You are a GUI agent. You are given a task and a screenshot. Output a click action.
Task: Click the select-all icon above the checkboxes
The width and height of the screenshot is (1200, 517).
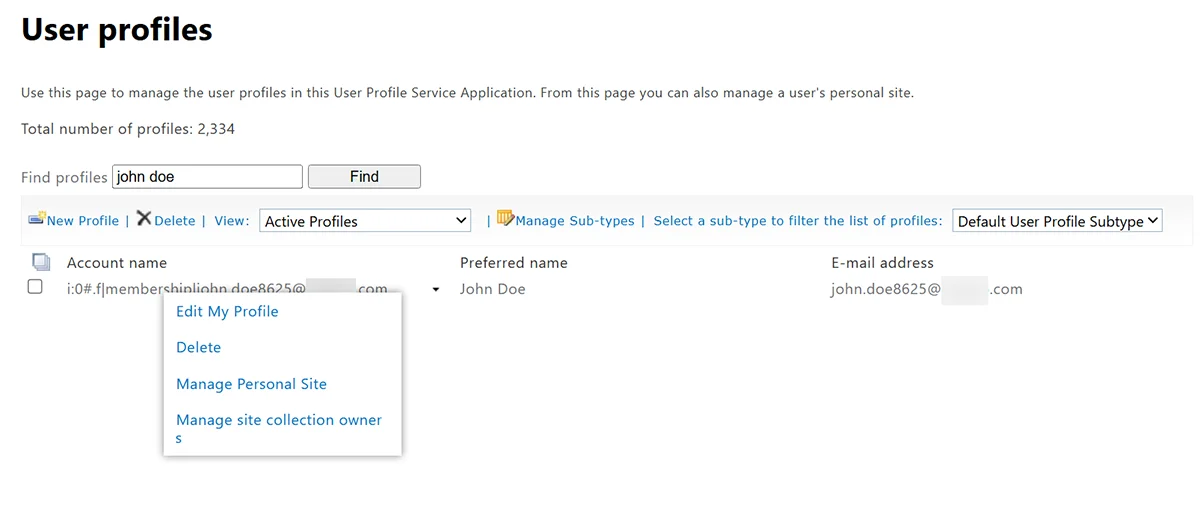pos(41,263)
